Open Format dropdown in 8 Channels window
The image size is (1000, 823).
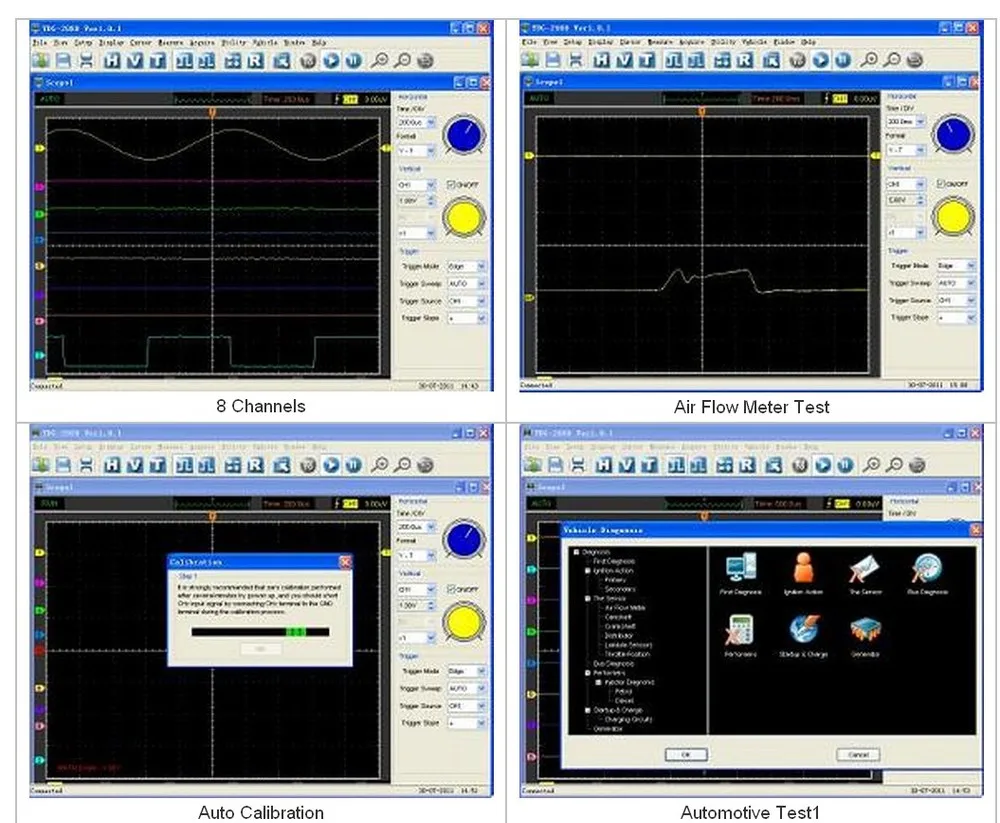(416, 151)
